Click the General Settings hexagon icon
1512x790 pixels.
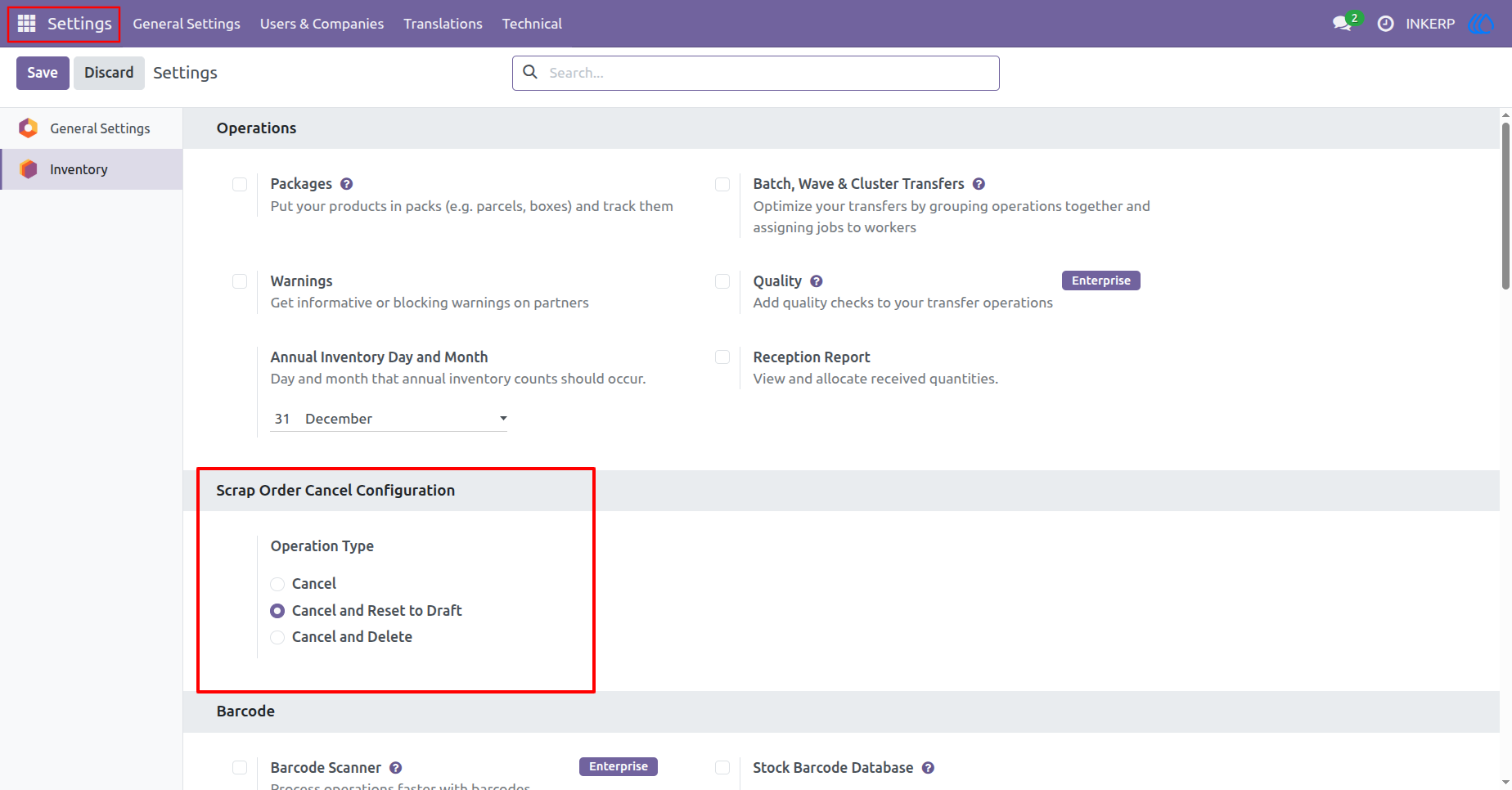tap(29, 128)
